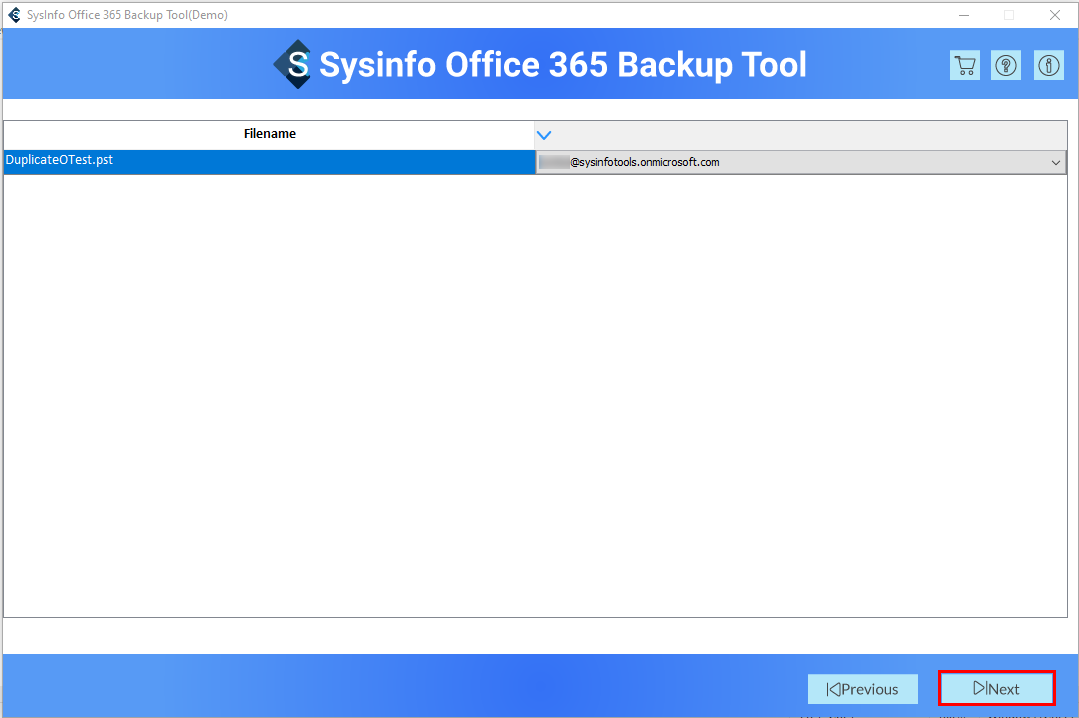Viewport: 1079px width, 718px height.
Task: Minimize the Backup Tool window
Action: click(964, 15)
